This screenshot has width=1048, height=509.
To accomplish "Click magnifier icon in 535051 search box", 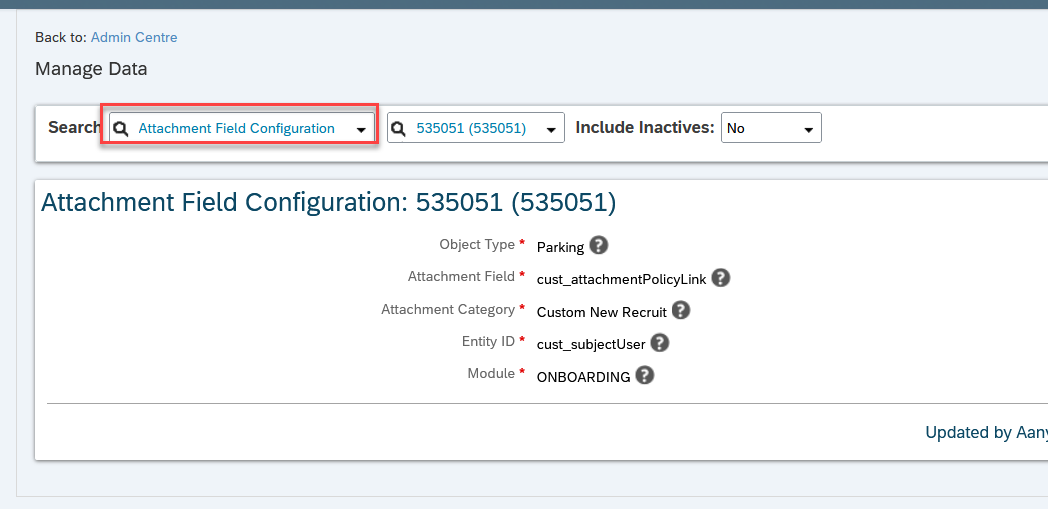I will (398, 129).
